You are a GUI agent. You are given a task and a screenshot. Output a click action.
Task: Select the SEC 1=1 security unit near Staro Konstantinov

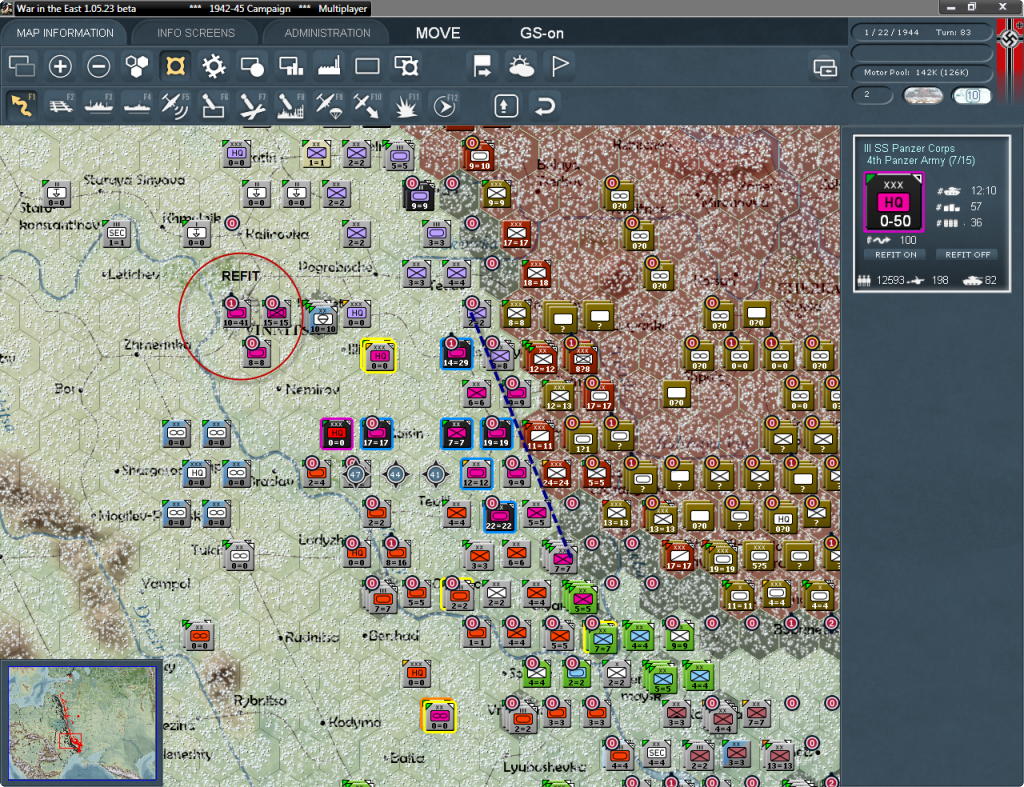click(x=117, y=234)
